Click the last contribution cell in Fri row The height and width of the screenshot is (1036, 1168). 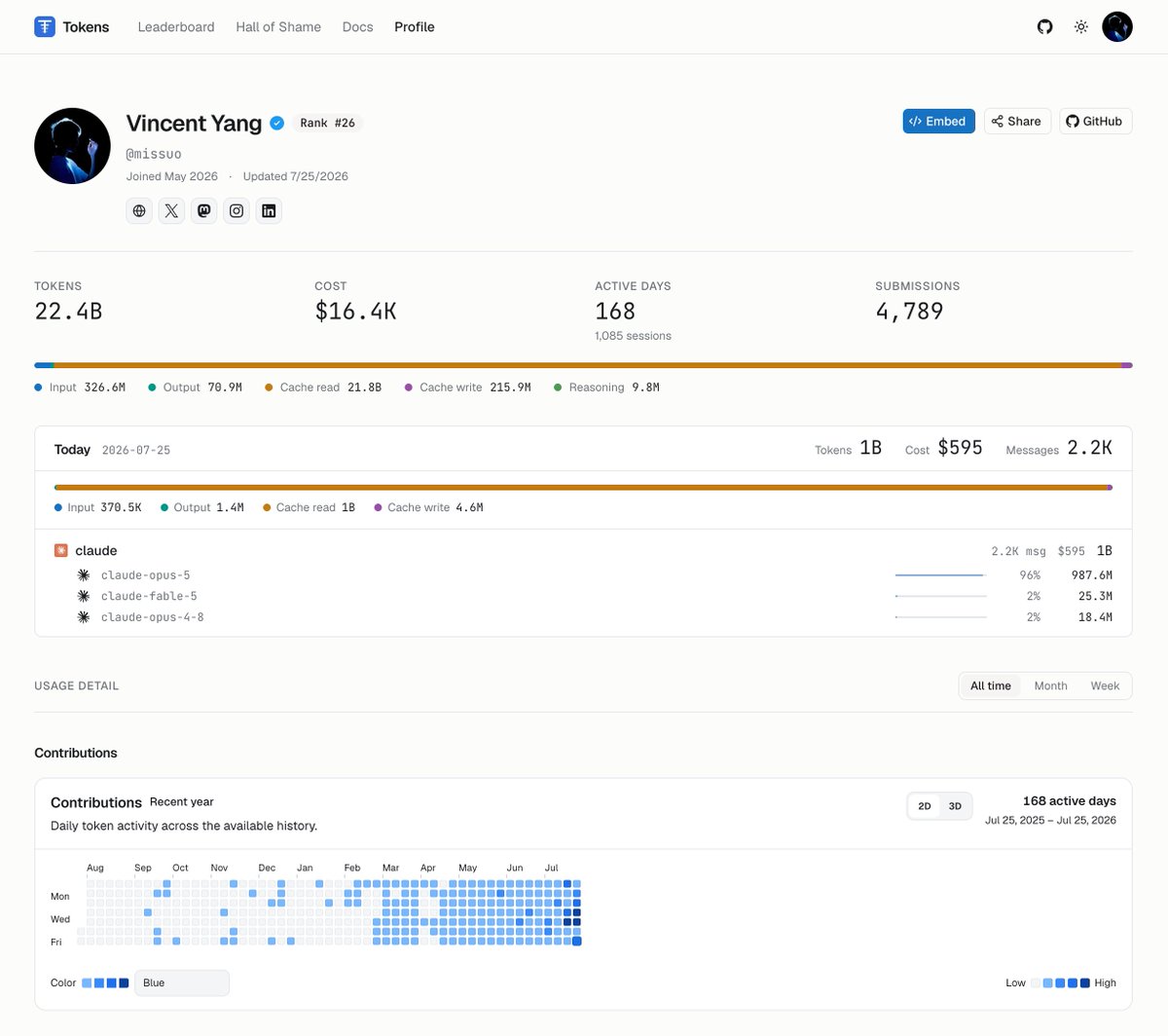577,942
